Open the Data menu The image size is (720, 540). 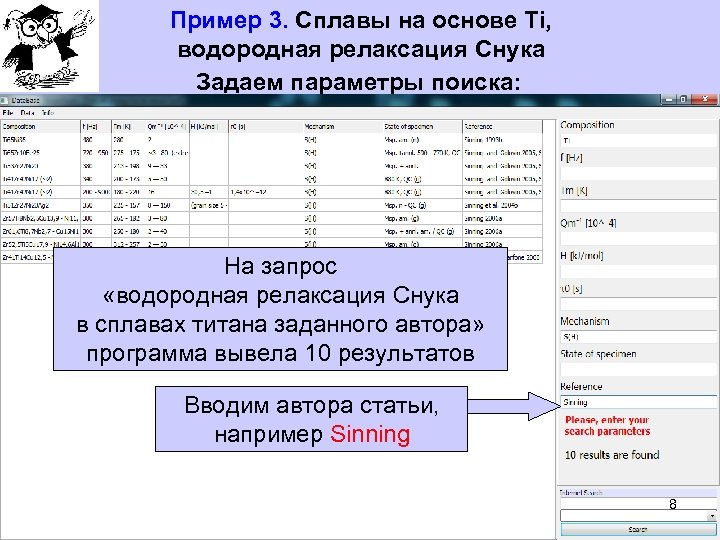[28, 112]
